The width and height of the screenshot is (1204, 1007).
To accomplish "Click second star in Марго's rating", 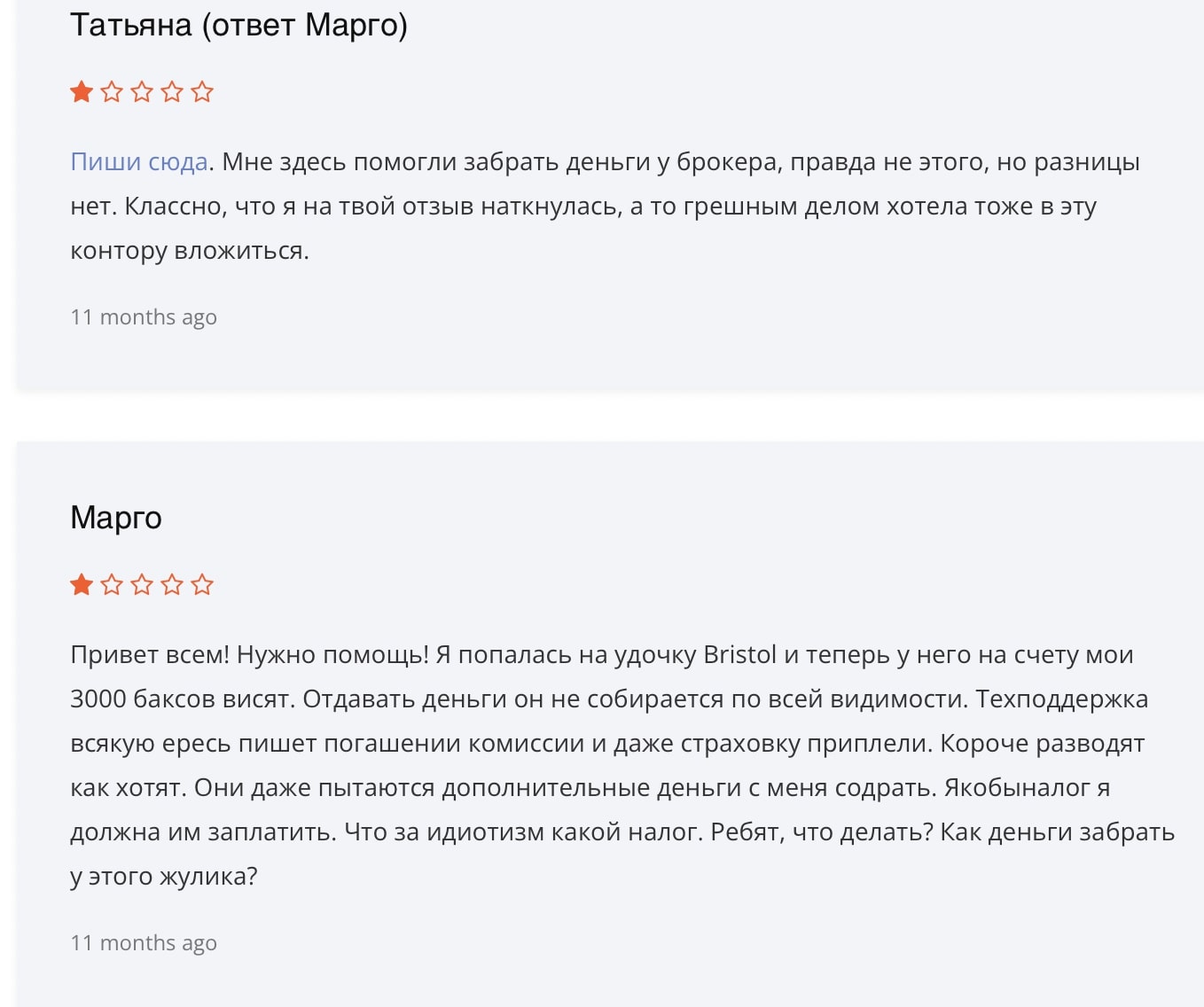I will coord(112,584).
